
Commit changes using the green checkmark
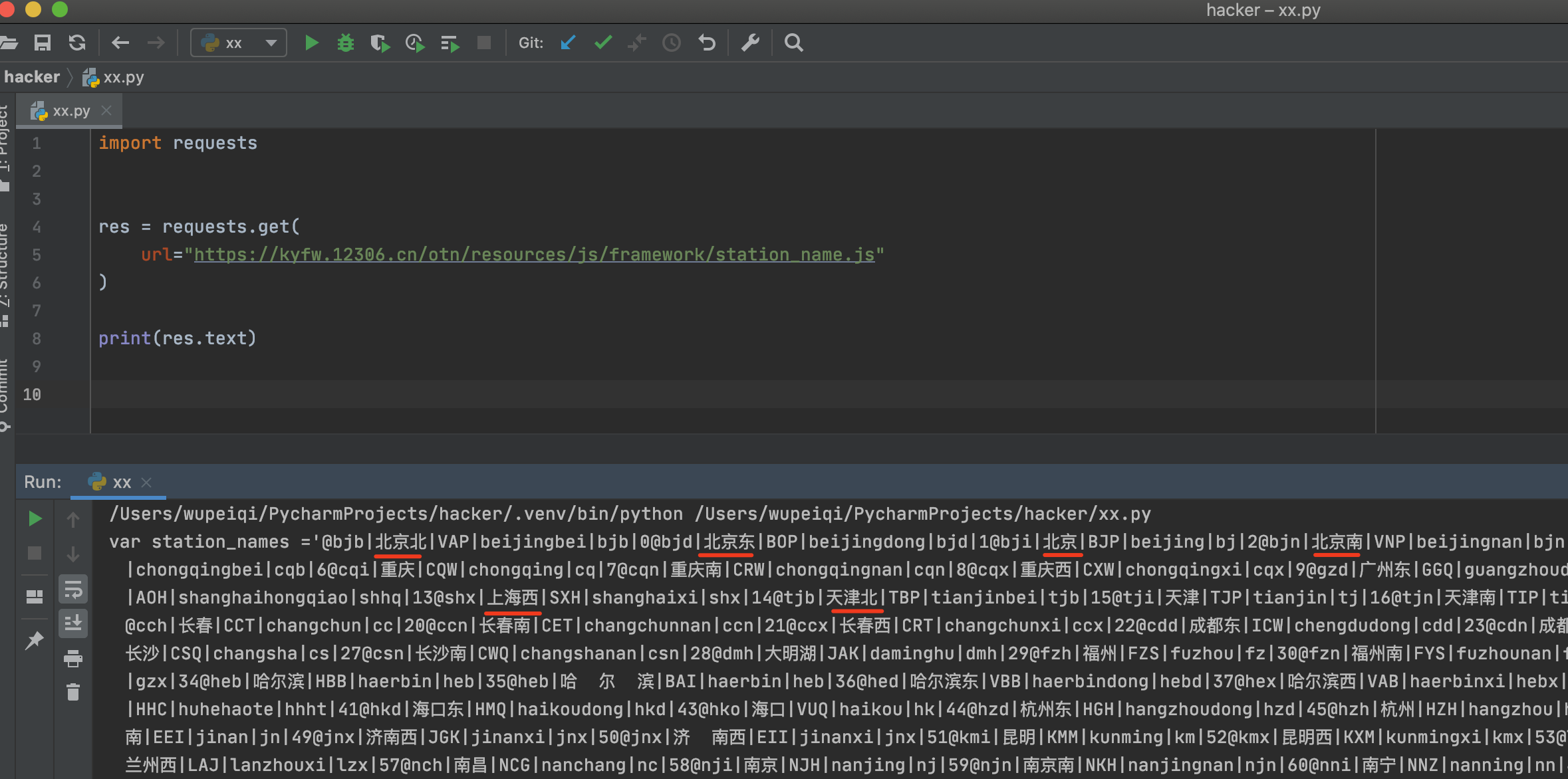click(x=603, y=43)
